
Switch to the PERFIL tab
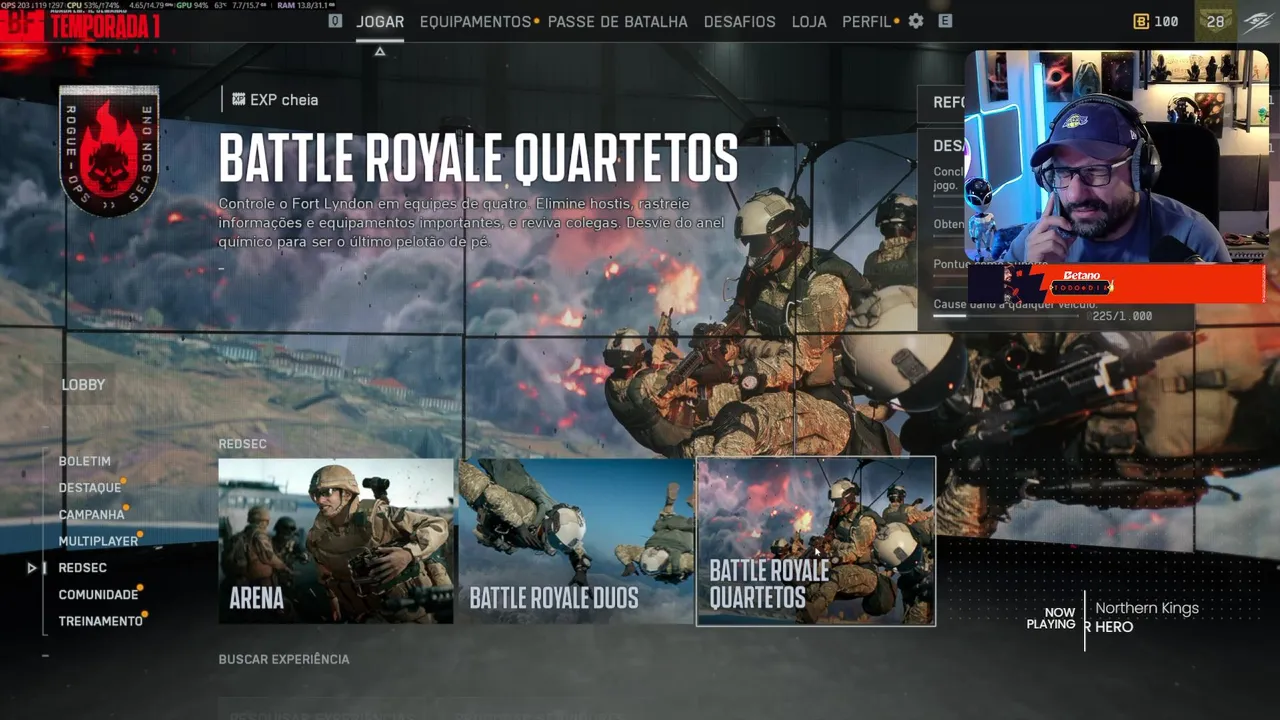(x=867, y=21)
